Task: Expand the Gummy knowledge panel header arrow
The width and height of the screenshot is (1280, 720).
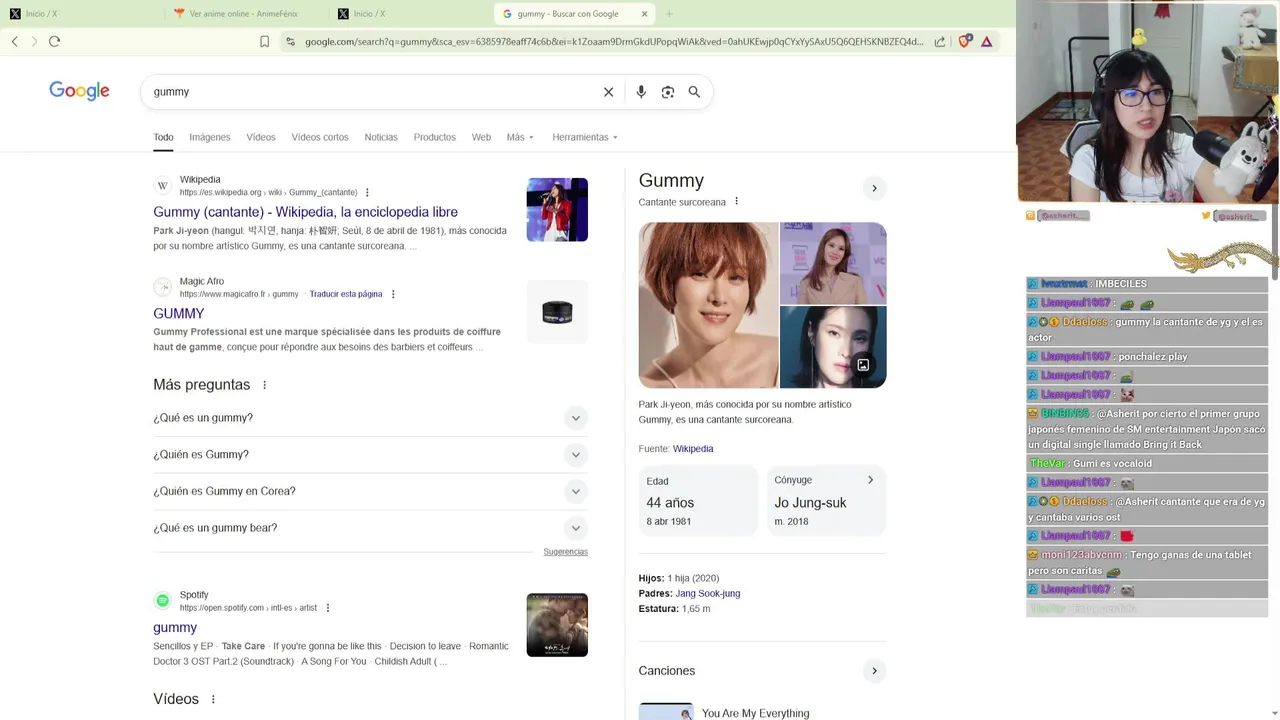Action: click(874, 188)
